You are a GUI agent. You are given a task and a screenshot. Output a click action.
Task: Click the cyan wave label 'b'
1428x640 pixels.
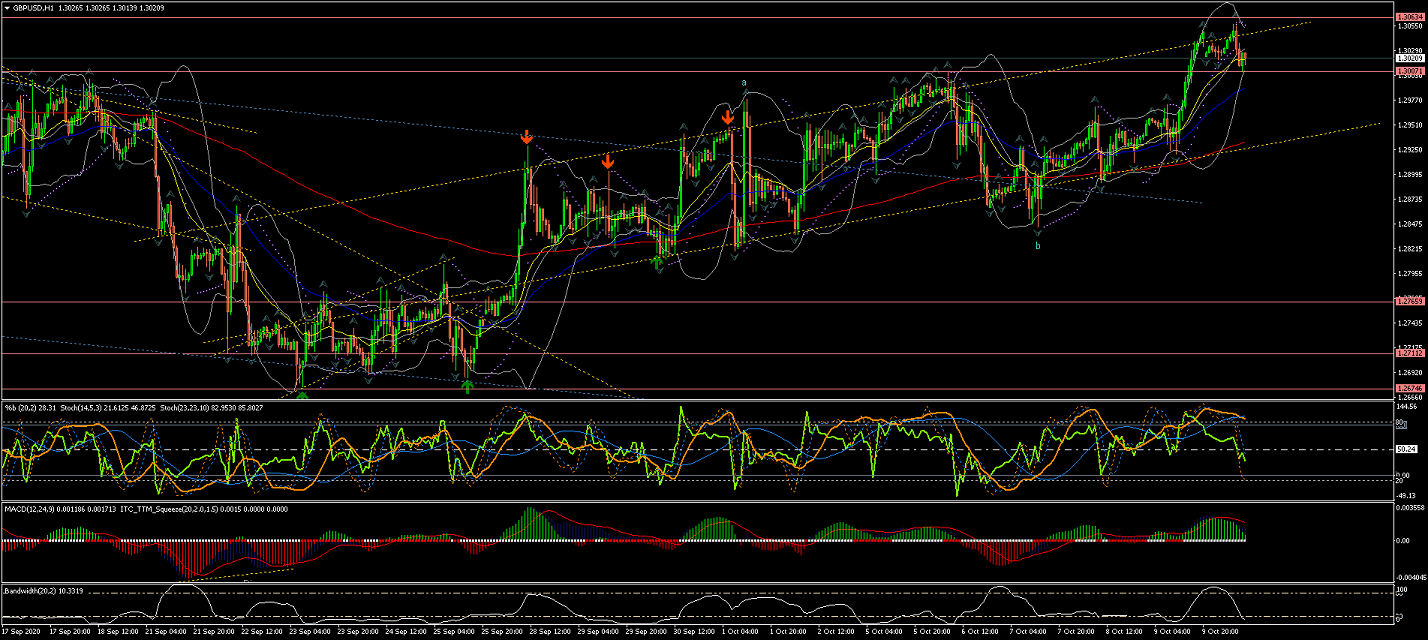[x=1037, y=245]
